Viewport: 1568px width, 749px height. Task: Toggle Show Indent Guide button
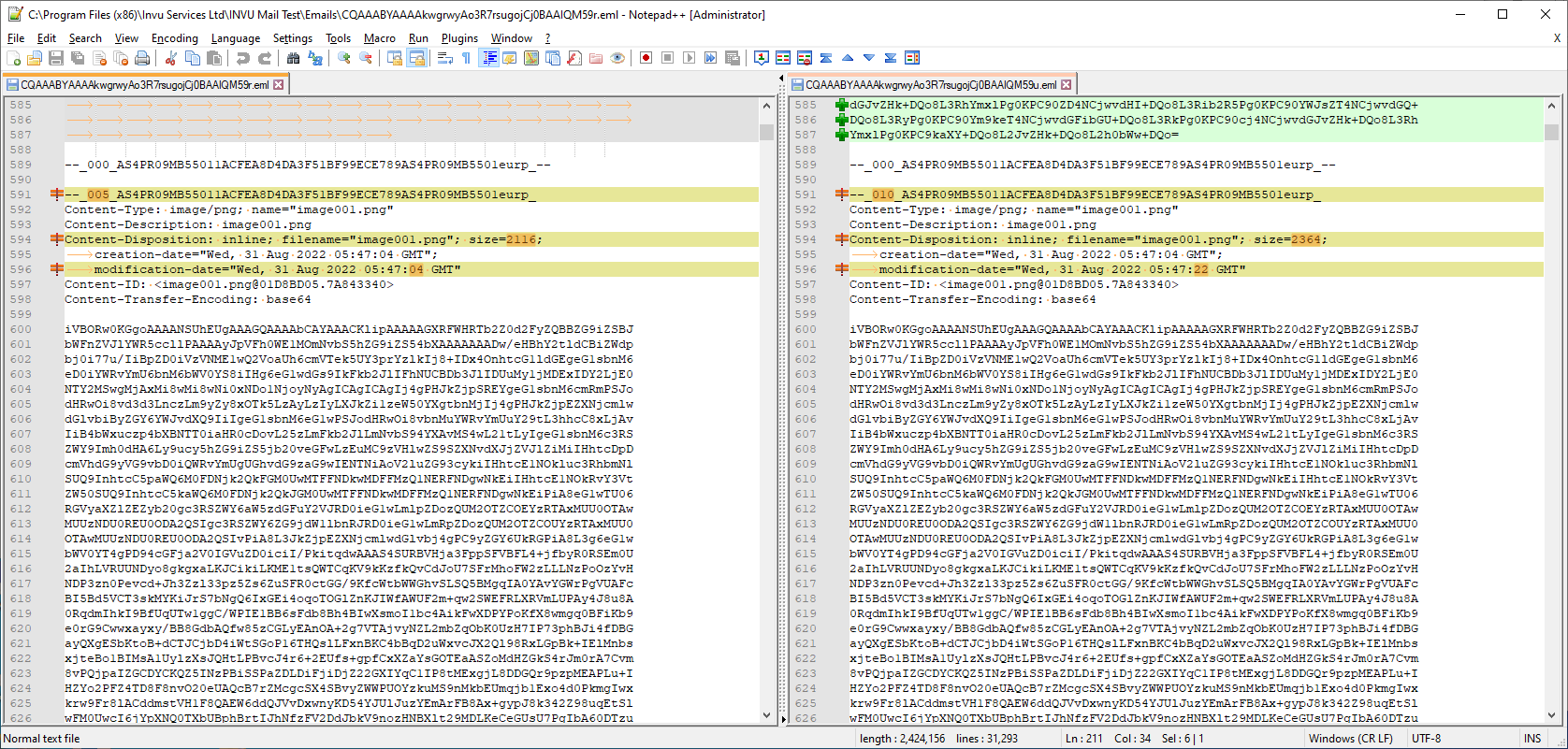tap(488, 58)
